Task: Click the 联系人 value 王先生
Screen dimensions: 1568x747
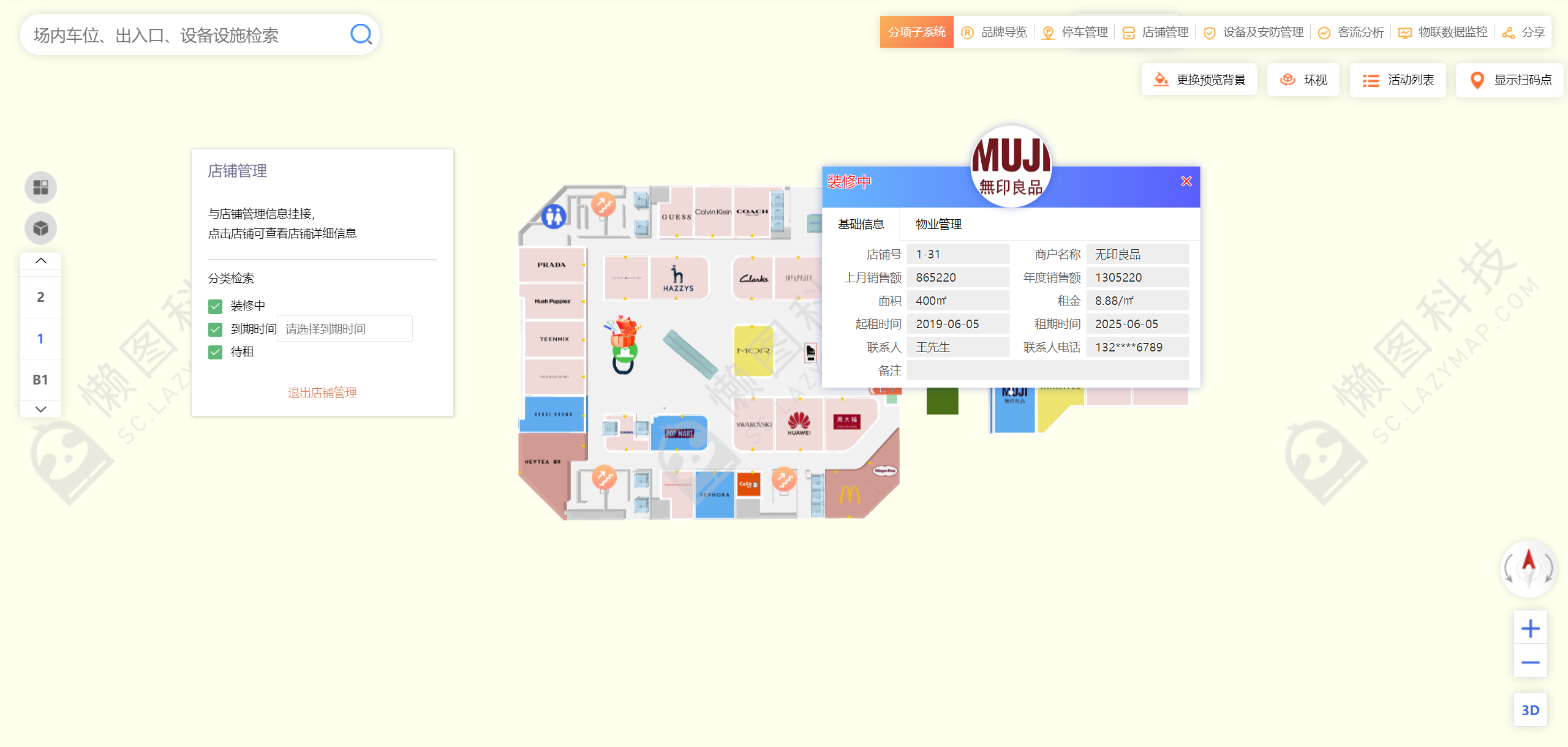Action: 958,347
